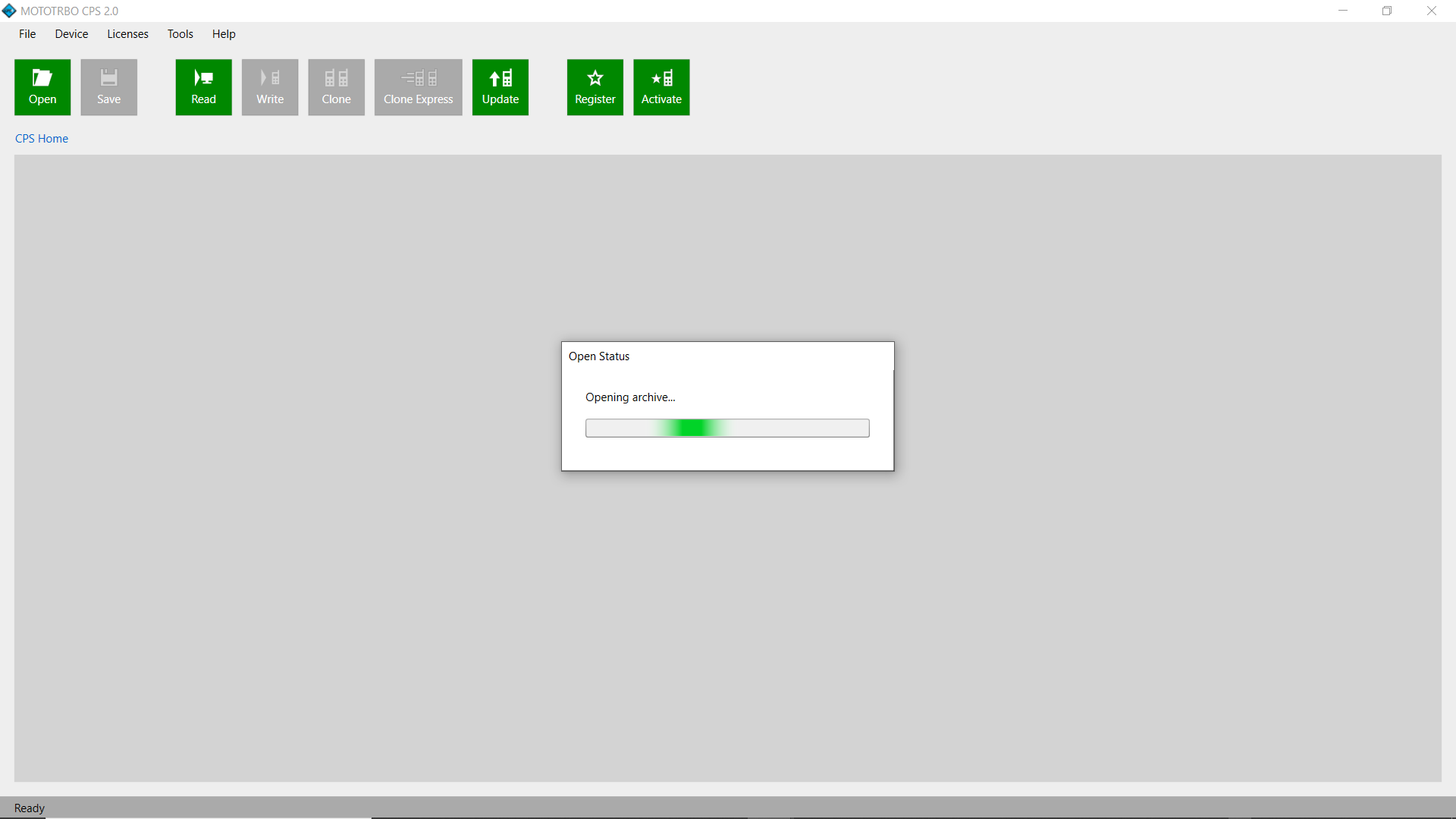This screenshot has width=1456, height=819.
Task: Click the Open toolbar button
Action: click(x=42, y=87)
